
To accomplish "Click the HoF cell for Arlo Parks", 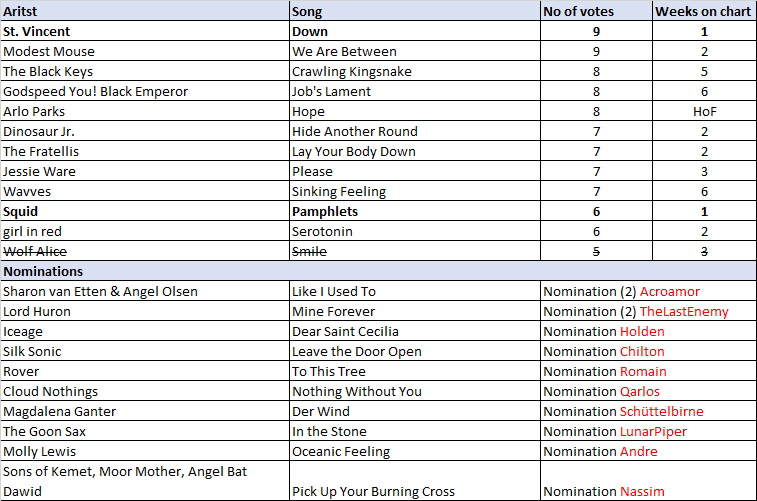I will pyautogui.click(x=704, y=111).
